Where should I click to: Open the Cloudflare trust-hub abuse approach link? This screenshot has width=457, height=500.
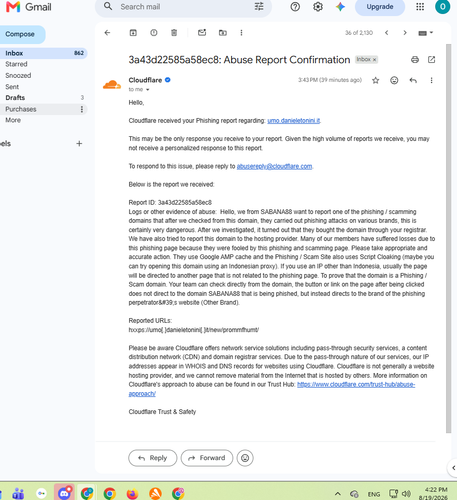point(356,385)
